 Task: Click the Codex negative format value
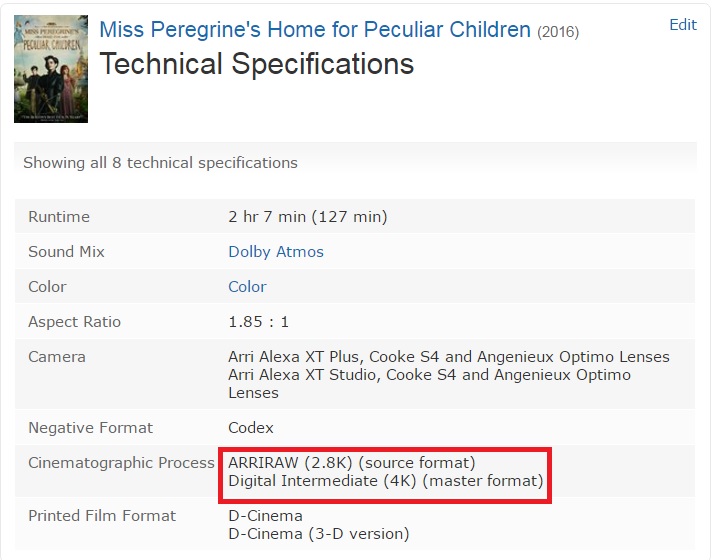pyautogui.click(x=251, y=428)
